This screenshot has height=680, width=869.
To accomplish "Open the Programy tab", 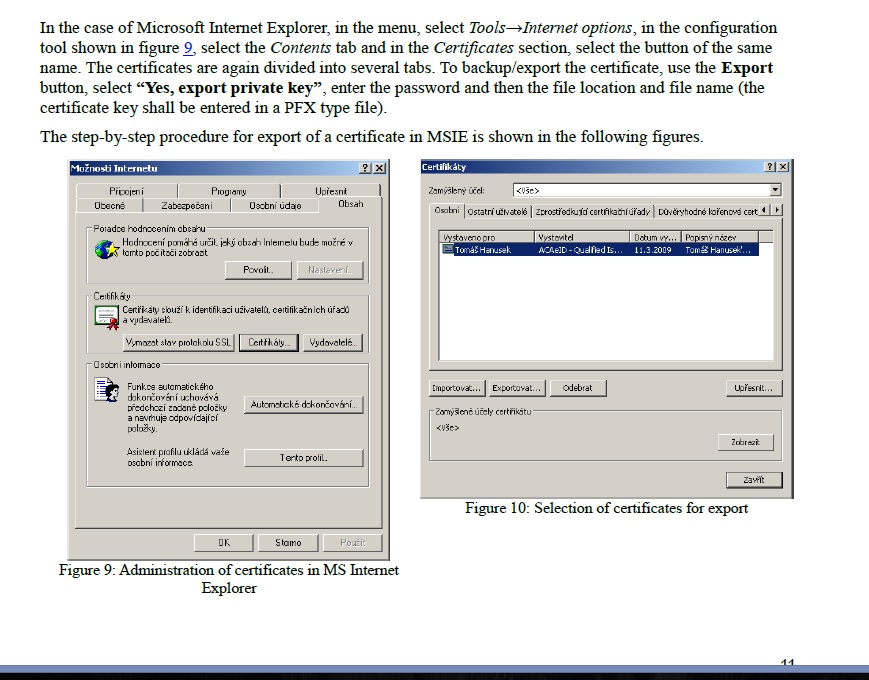I will [228, 190].
